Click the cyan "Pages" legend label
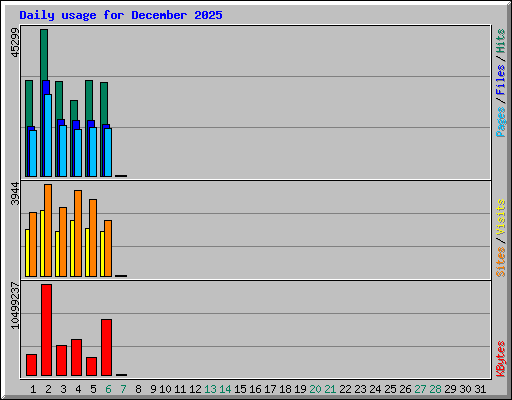This screenshot has width=512, height=400. (501, 122)
